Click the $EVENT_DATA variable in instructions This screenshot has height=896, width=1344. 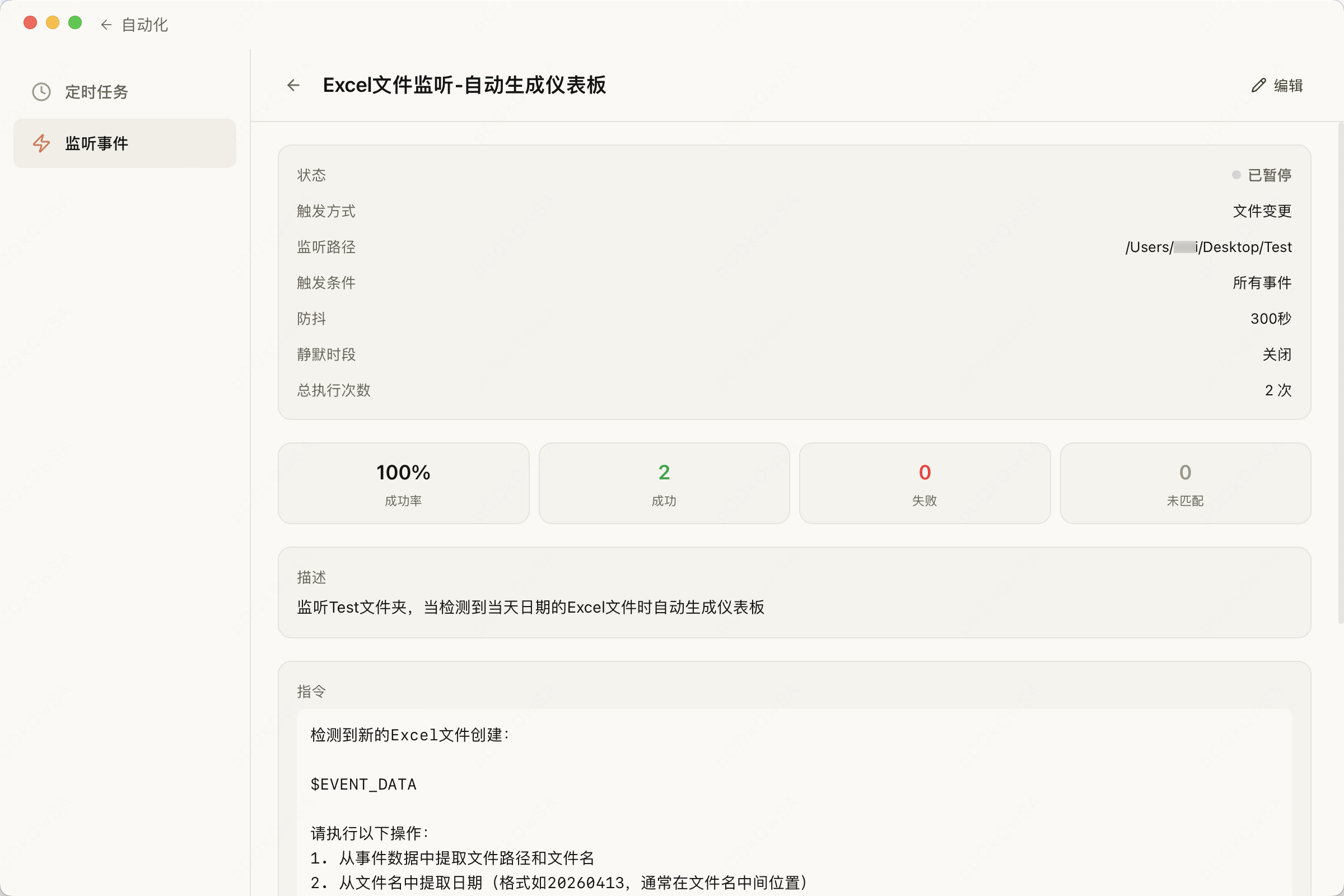tap(363, 784)
